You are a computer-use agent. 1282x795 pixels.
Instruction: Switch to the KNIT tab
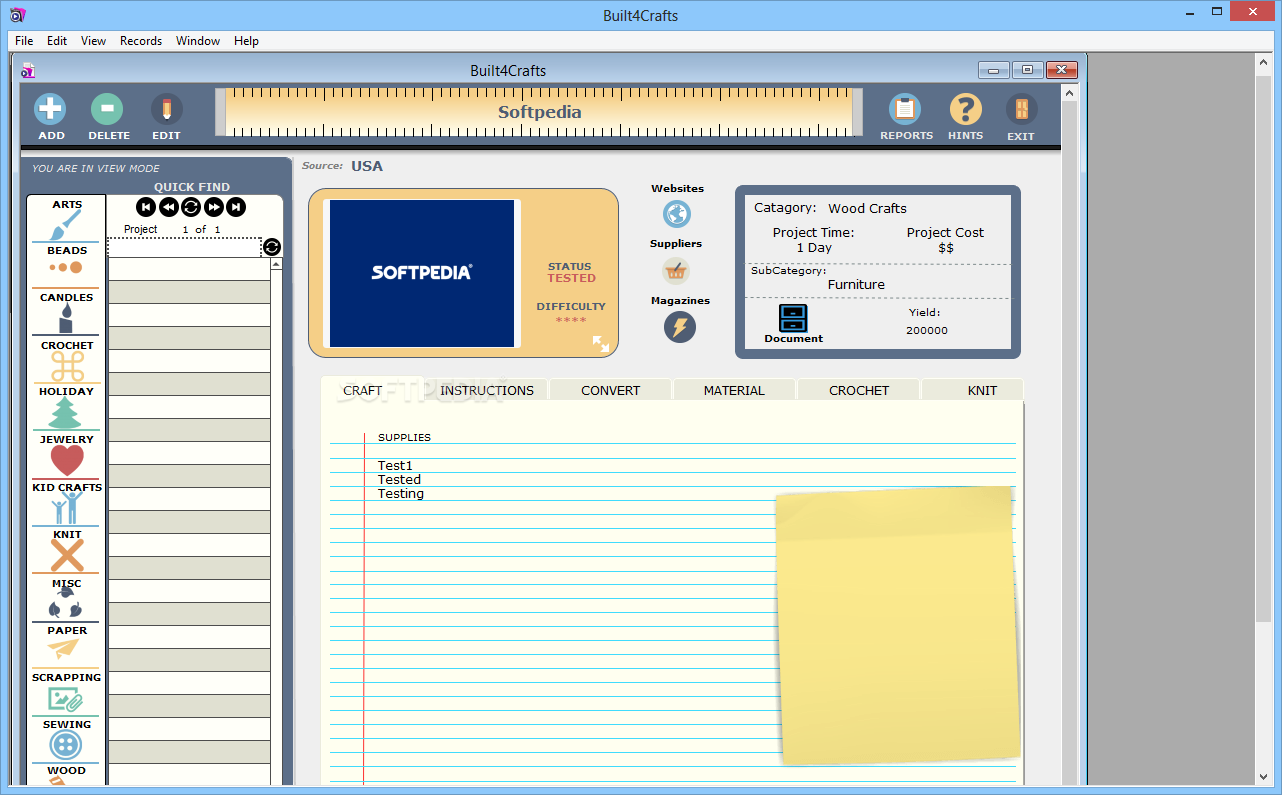click(982, 390)
